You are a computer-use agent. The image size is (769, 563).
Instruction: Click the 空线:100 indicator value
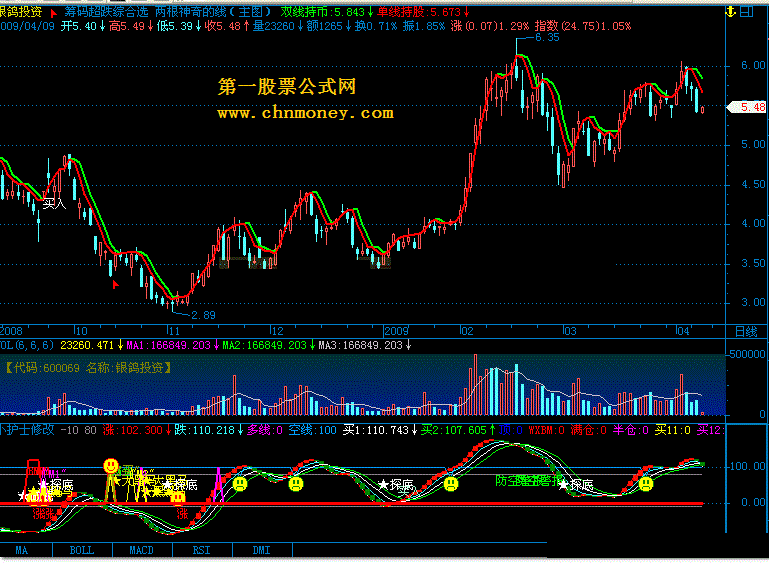(x=312, y=430)
